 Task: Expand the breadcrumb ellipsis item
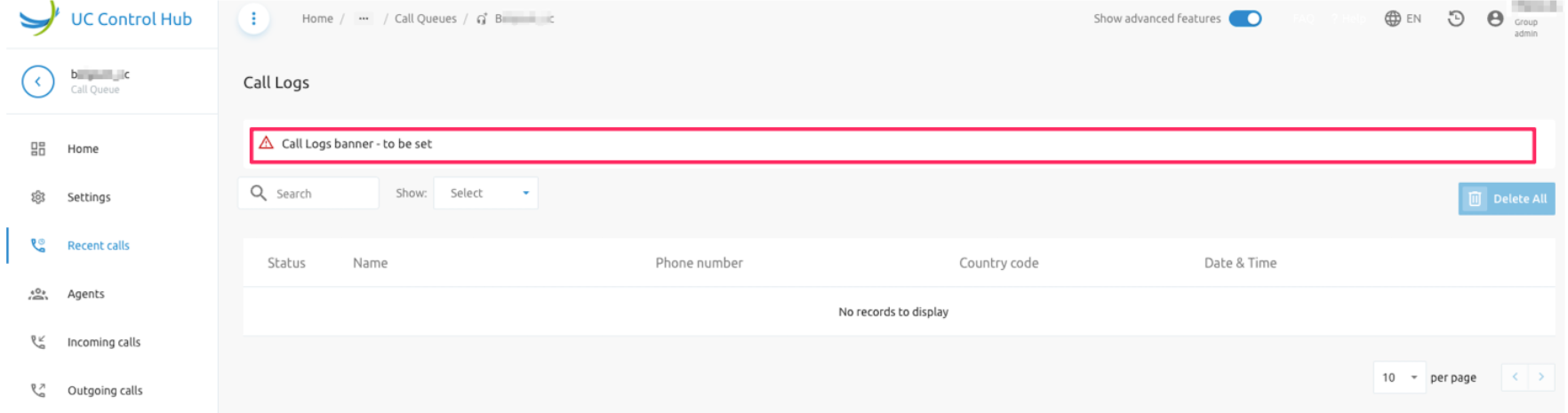[x=364, y=19]
